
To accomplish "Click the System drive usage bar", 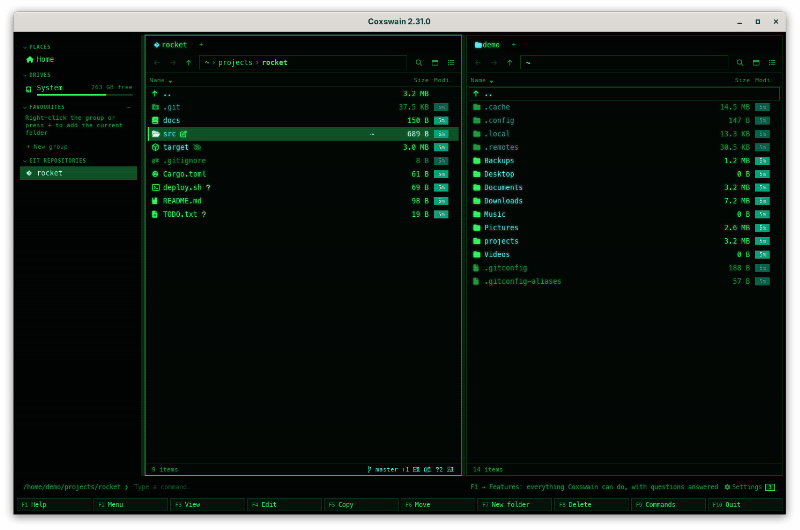I will (84, 95).
